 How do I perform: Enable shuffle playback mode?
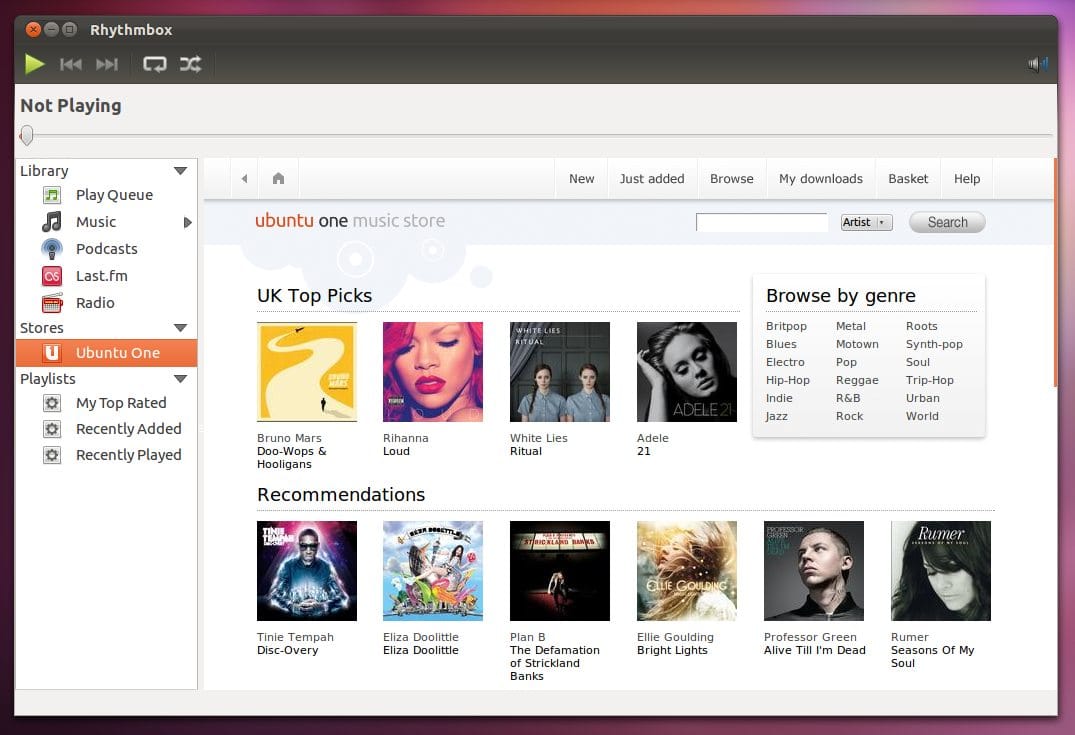[189, 63]
